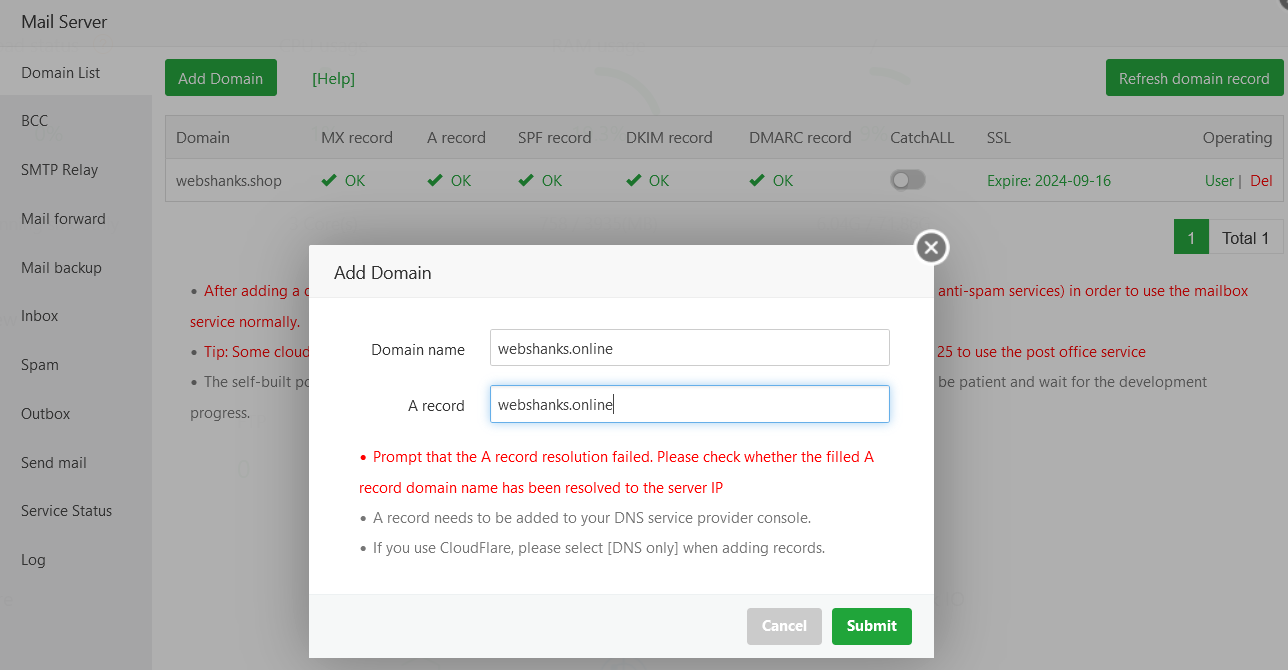Click the green Add Domain button
Image resolution: width=1288 pixels, height=670 pixels.
pos(220,78)
